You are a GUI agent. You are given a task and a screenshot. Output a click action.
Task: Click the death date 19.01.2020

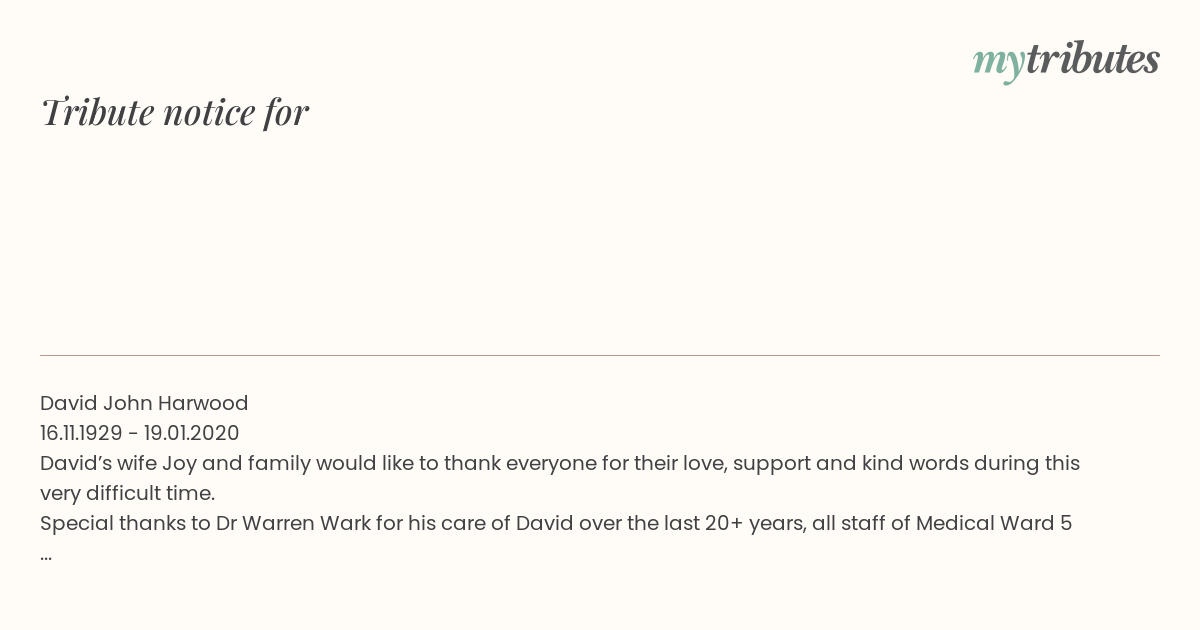coord(192,433)
